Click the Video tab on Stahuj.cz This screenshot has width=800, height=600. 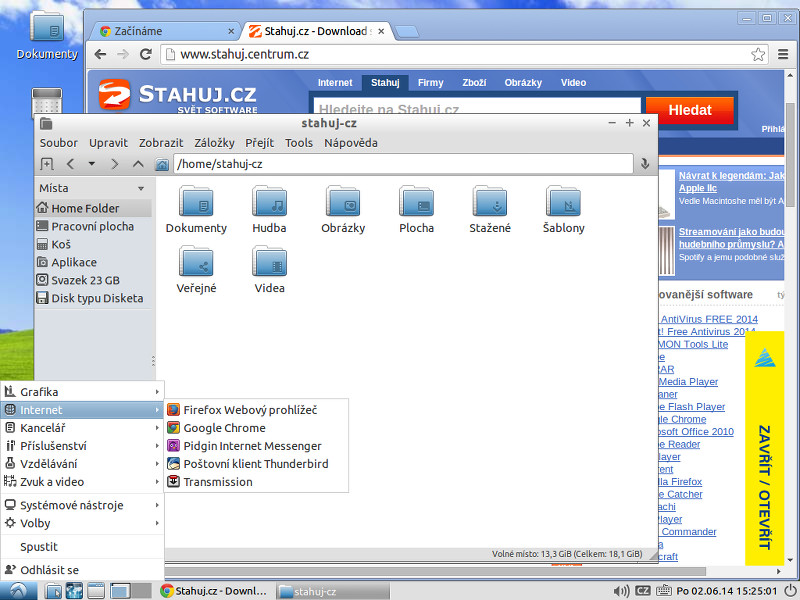[573, 83]
